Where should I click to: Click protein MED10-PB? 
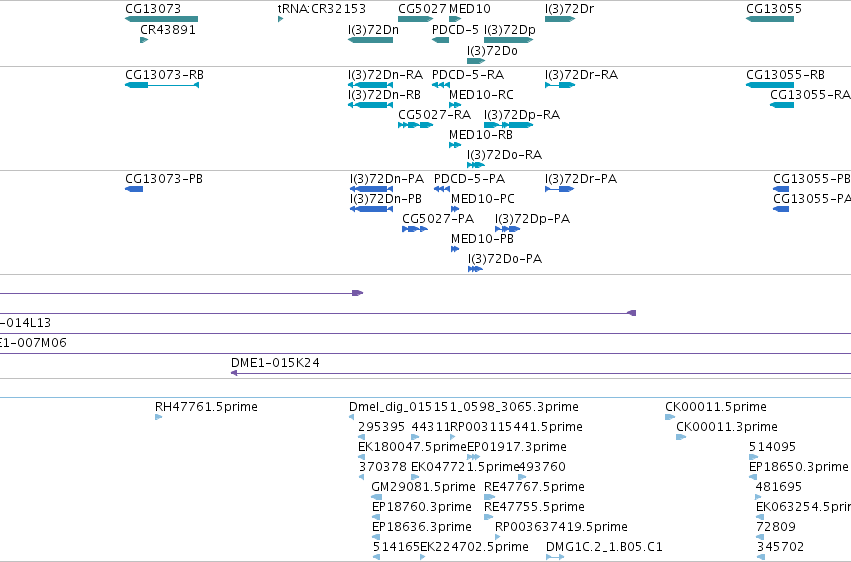coord(455,249)
